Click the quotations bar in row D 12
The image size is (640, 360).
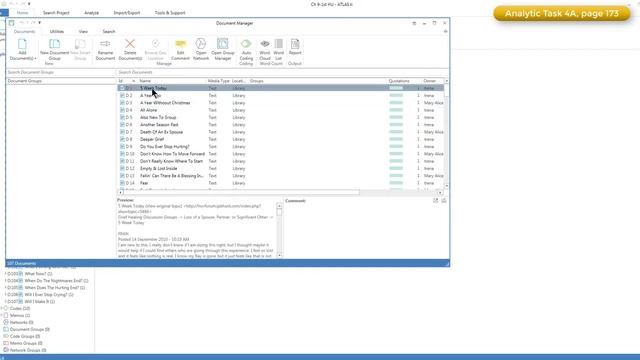[396, 168]
